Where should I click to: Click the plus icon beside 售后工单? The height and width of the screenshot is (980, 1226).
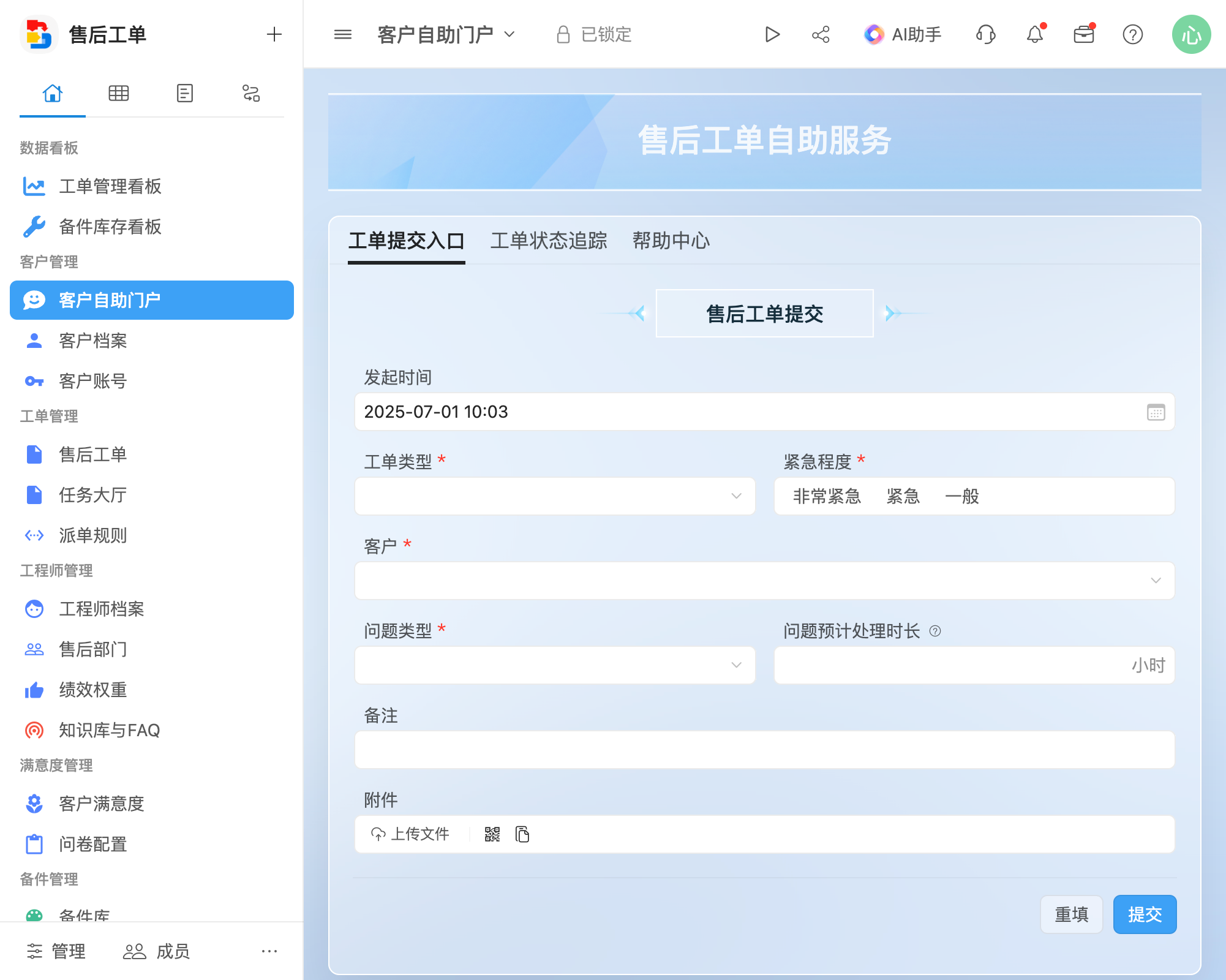coord(274,34)
